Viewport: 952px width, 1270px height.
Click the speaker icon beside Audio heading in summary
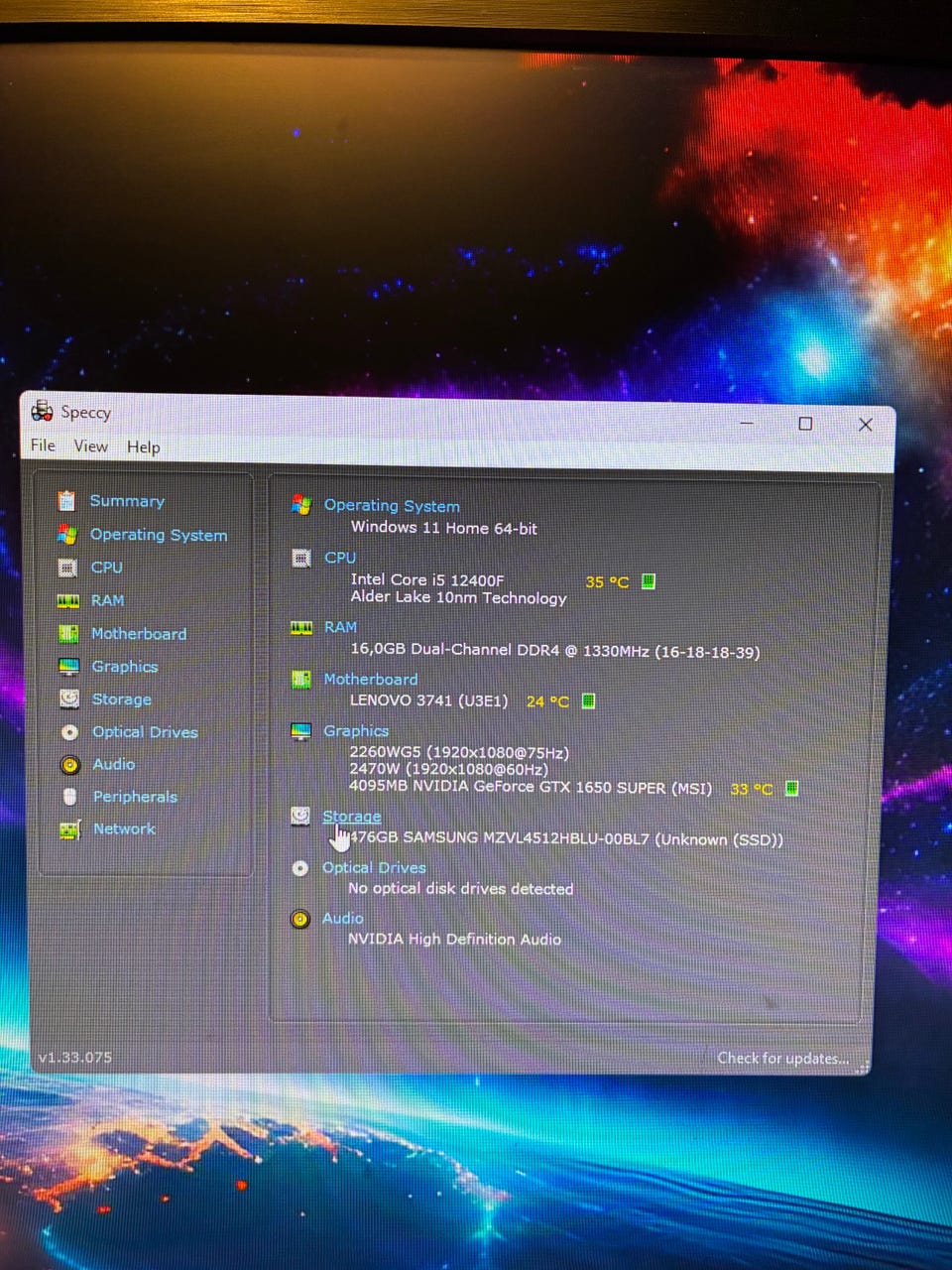tap(300, 919)
